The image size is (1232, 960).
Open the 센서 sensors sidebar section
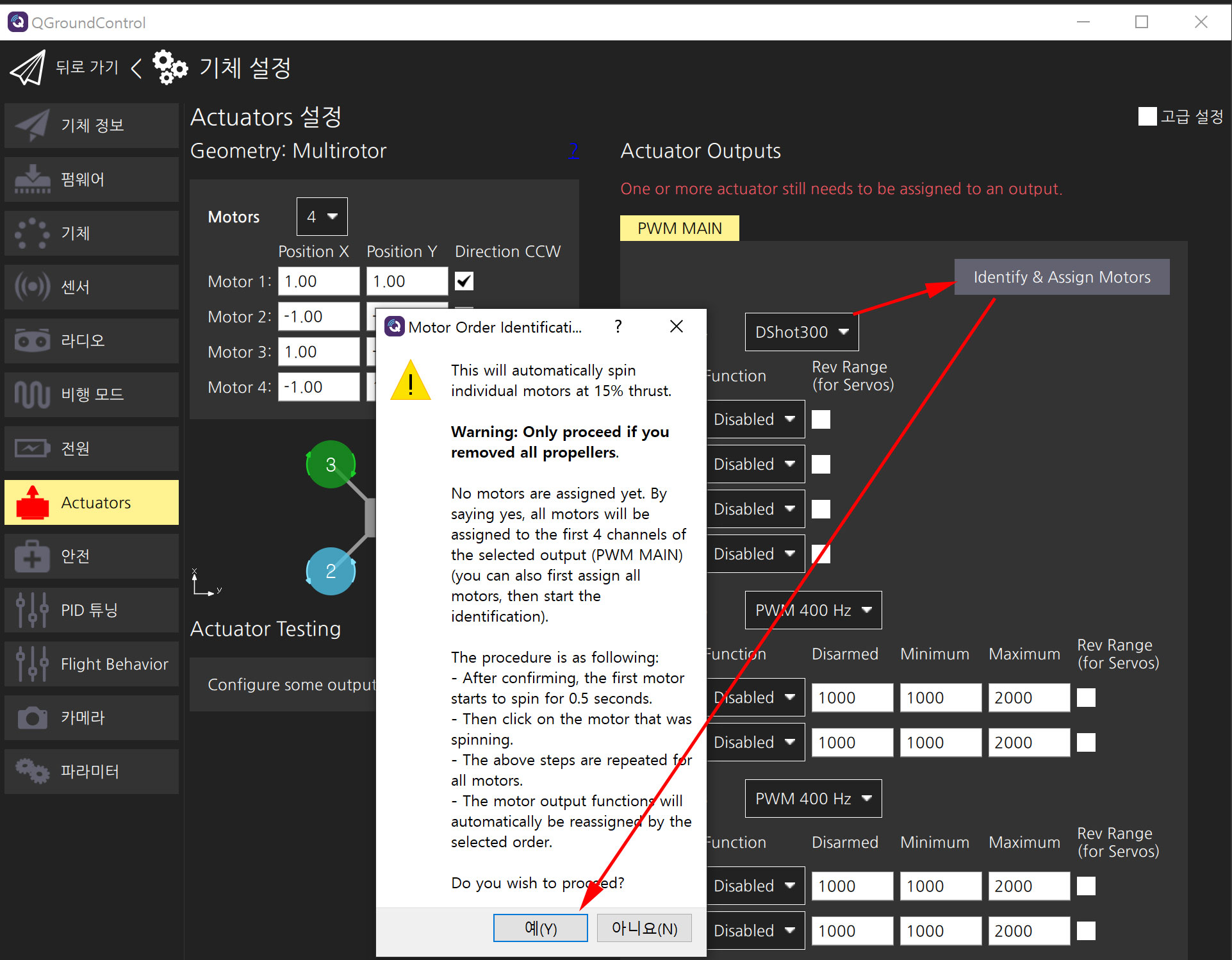[x=91, y=287]
